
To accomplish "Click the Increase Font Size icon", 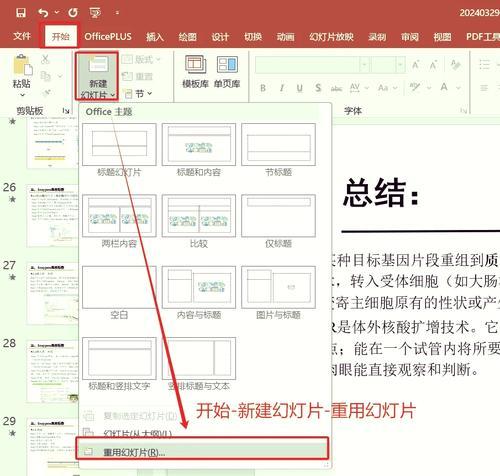I will pos(416,65).
